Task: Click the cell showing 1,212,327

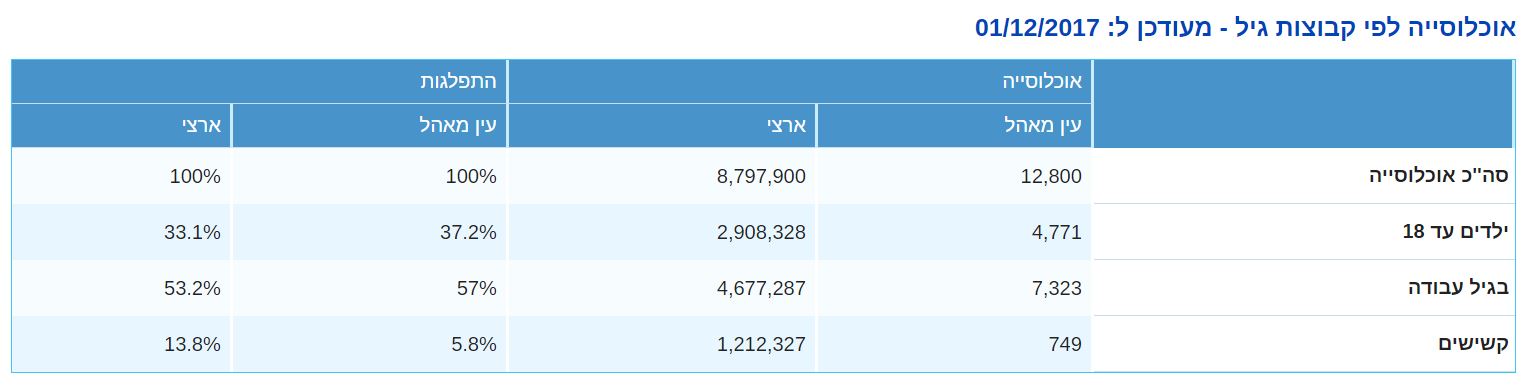Action: pyautogui.click(x=663, y=344)
